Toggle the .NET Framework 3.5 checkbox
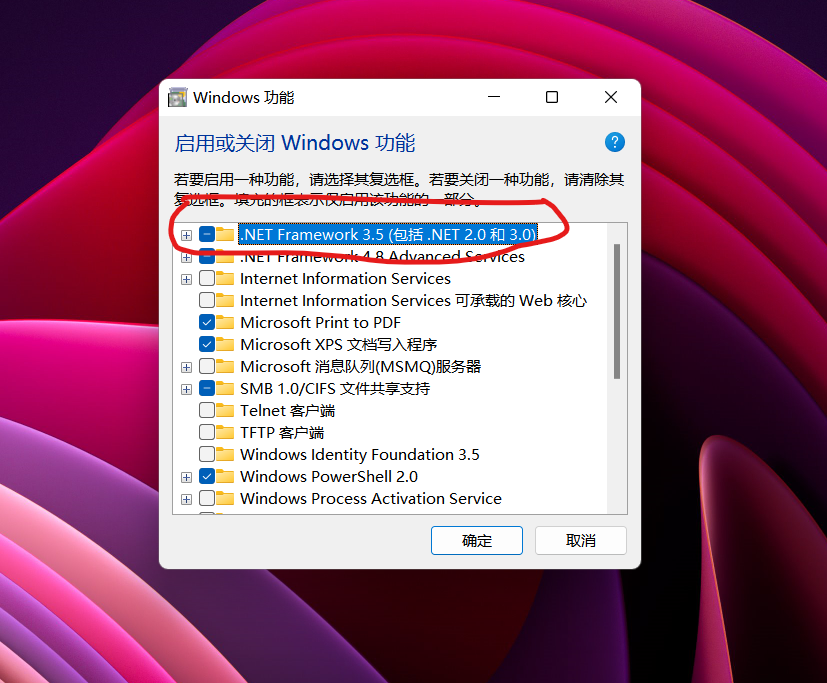The width and height of the screenshot is (827, 683). click(x=207, y=234)
